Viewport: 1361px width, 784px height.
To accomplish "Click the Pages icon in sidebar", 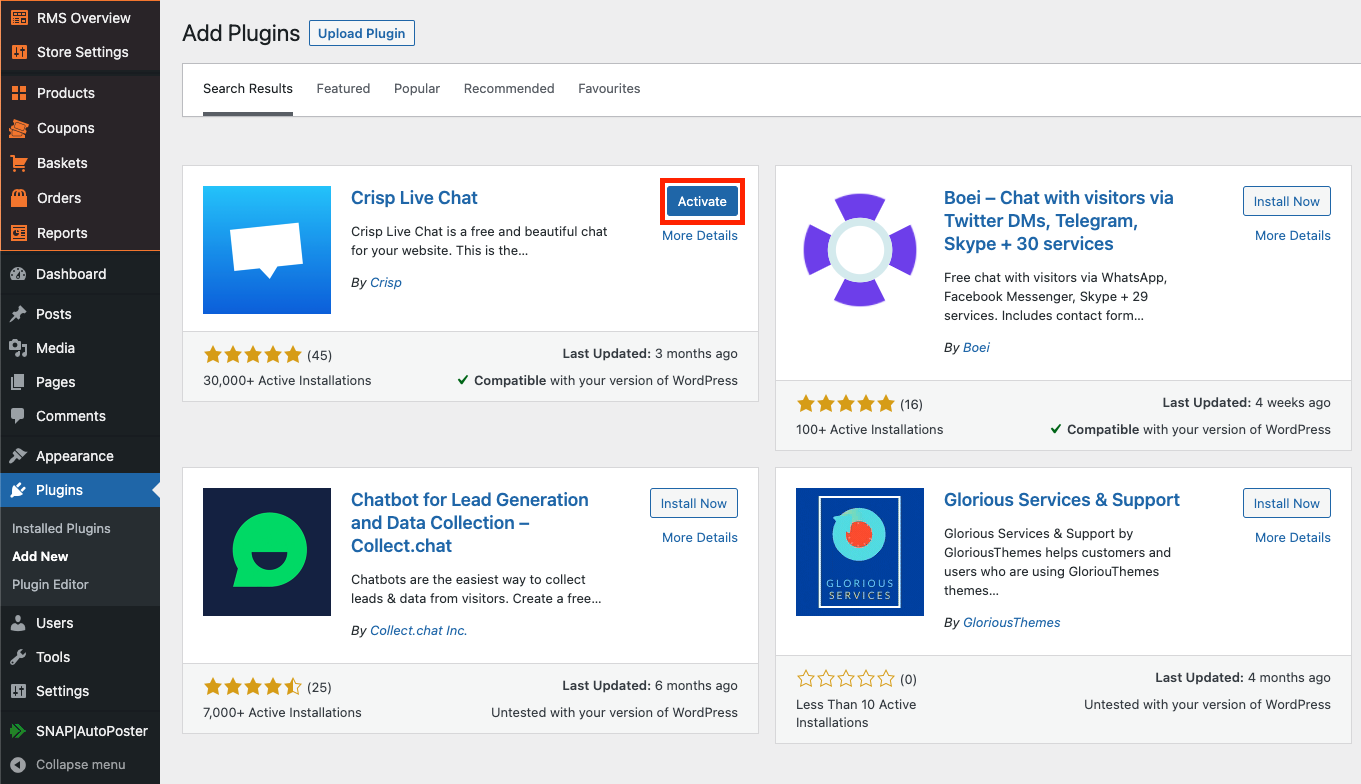I will click(x=18, y=382).
